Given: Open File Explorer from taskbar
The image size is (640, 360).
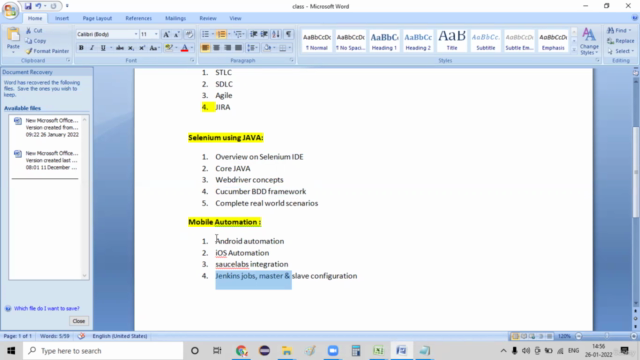Looking at the screenshot, I should pyautogui.click(x=287, y=351).
